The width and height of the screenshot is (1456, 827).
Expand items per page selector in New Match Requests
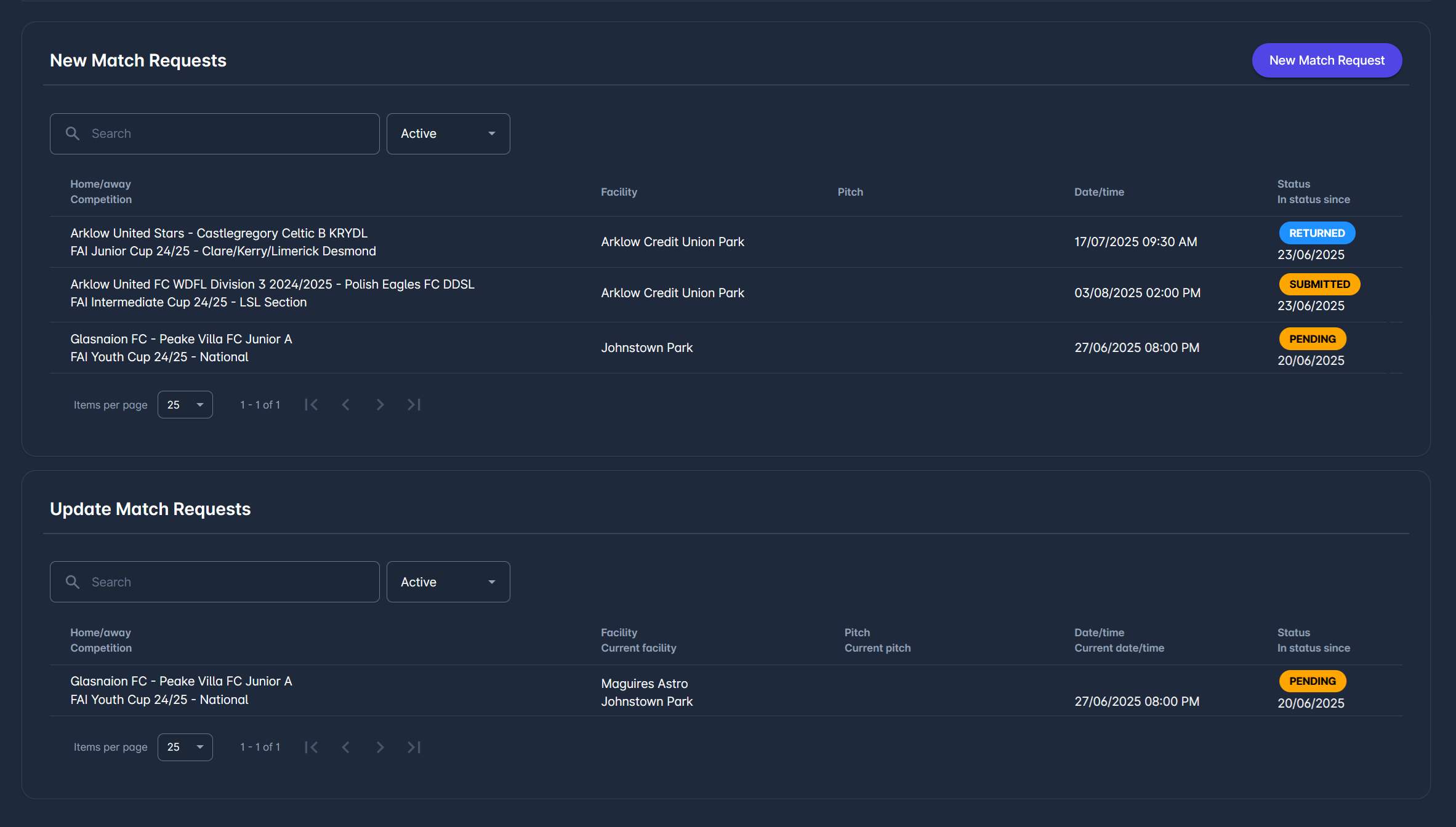pyautogui.click(x=185, y=405)
